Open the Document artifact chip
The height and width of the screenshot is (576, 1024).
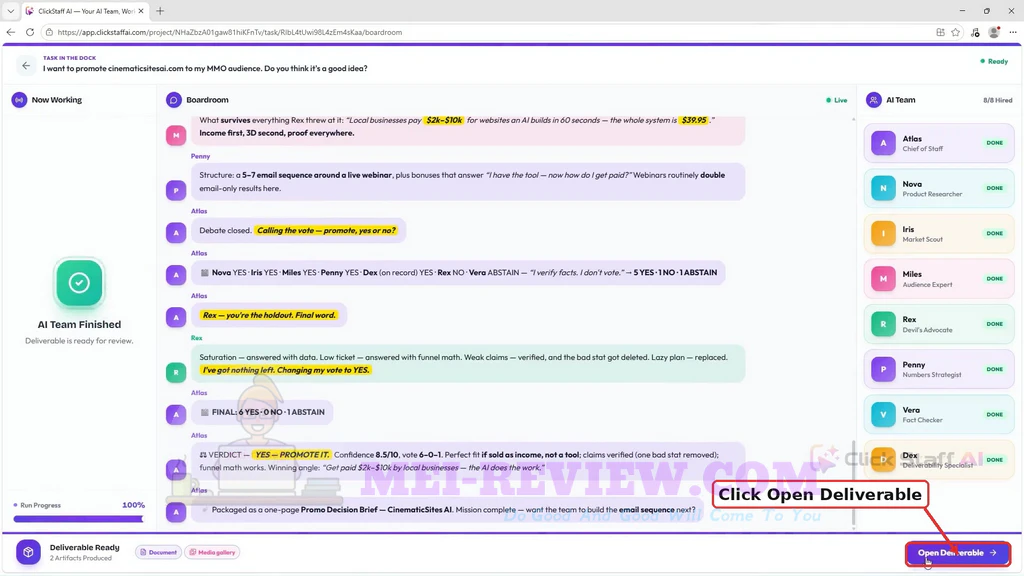click(x=158, y=552)
